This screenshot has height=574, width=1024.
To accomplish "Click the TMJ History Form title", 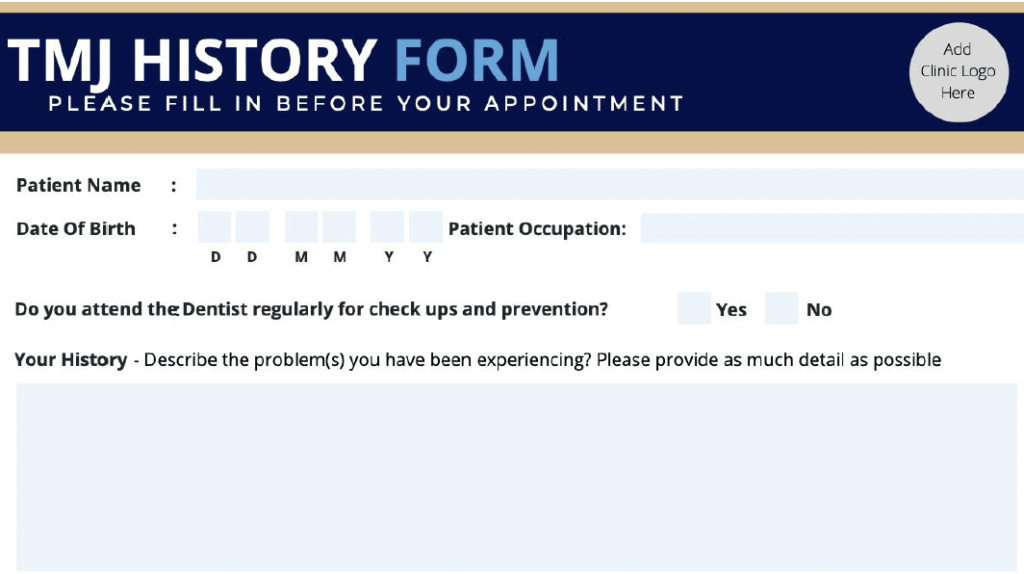I will click(x=283, y=60).
